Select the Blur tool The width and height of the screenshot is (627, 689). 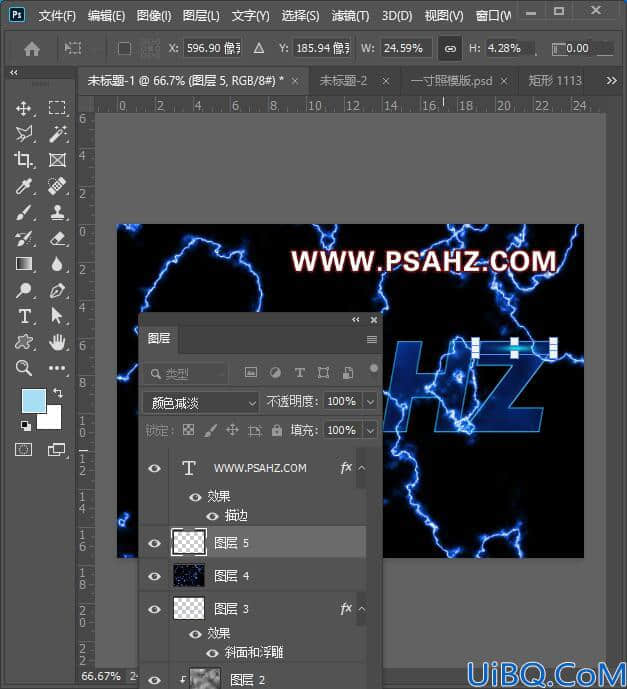[x=57, y=264]
